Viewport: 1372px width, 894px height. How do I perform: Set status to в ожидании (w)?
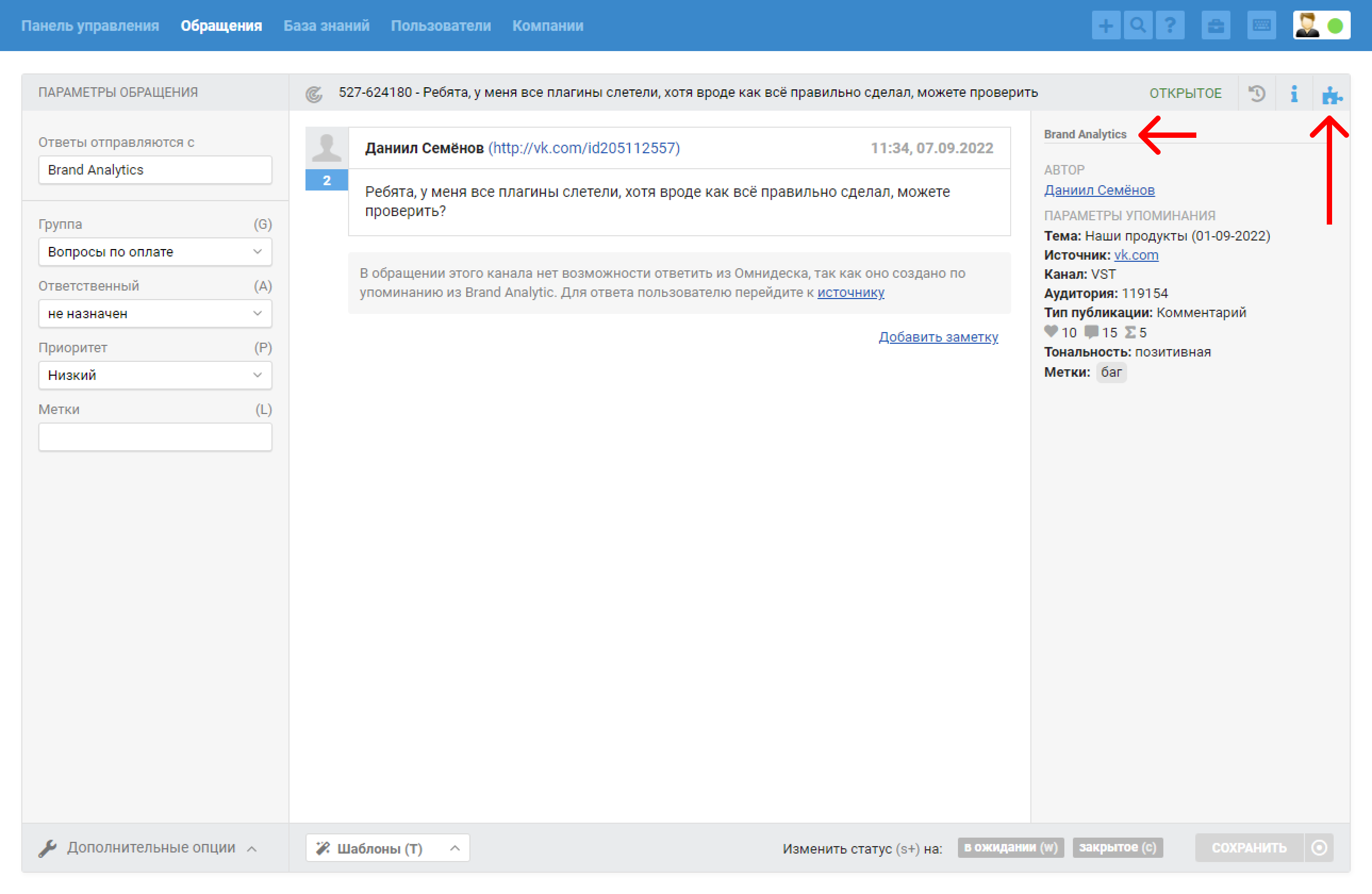point(1011,848)
